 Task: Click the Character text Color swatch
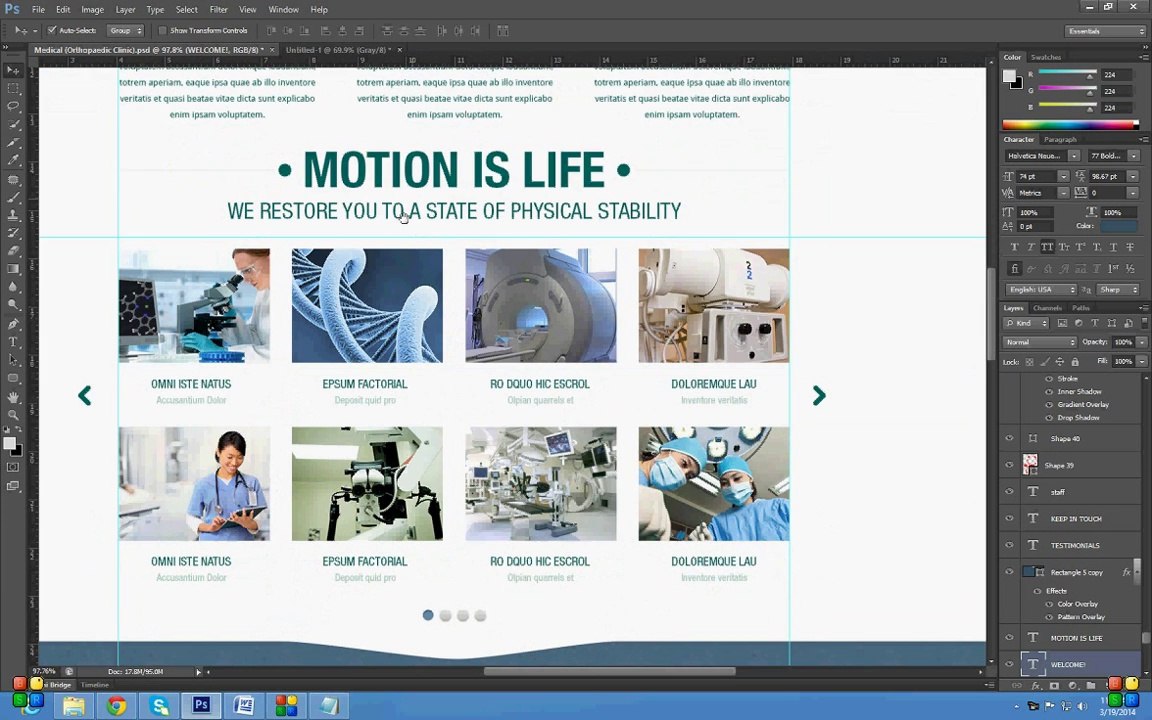pos(1117,226)
